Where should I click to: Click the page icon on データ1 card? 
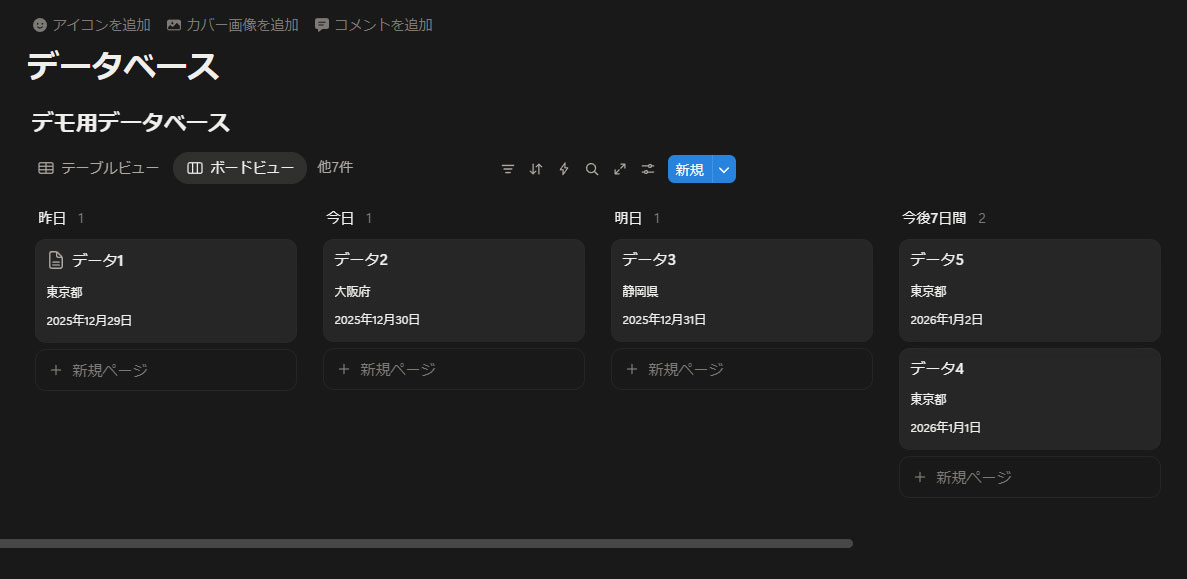(x=56, y=260)
